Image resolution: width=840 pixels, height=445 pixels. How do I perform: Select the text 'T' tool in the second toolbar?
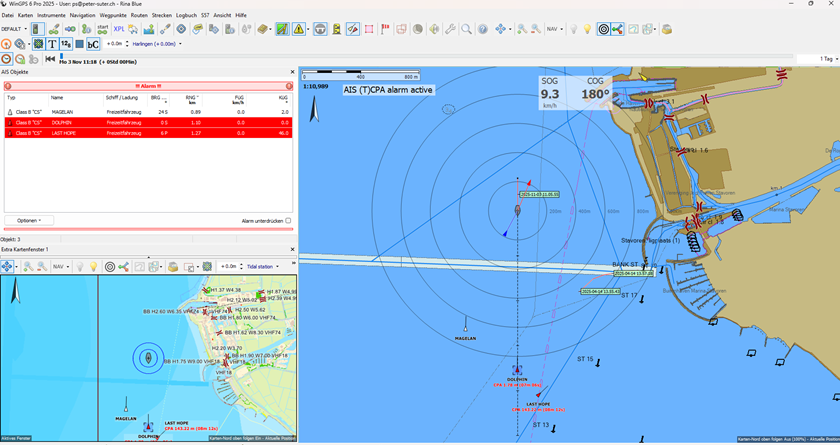click(52, 44)
